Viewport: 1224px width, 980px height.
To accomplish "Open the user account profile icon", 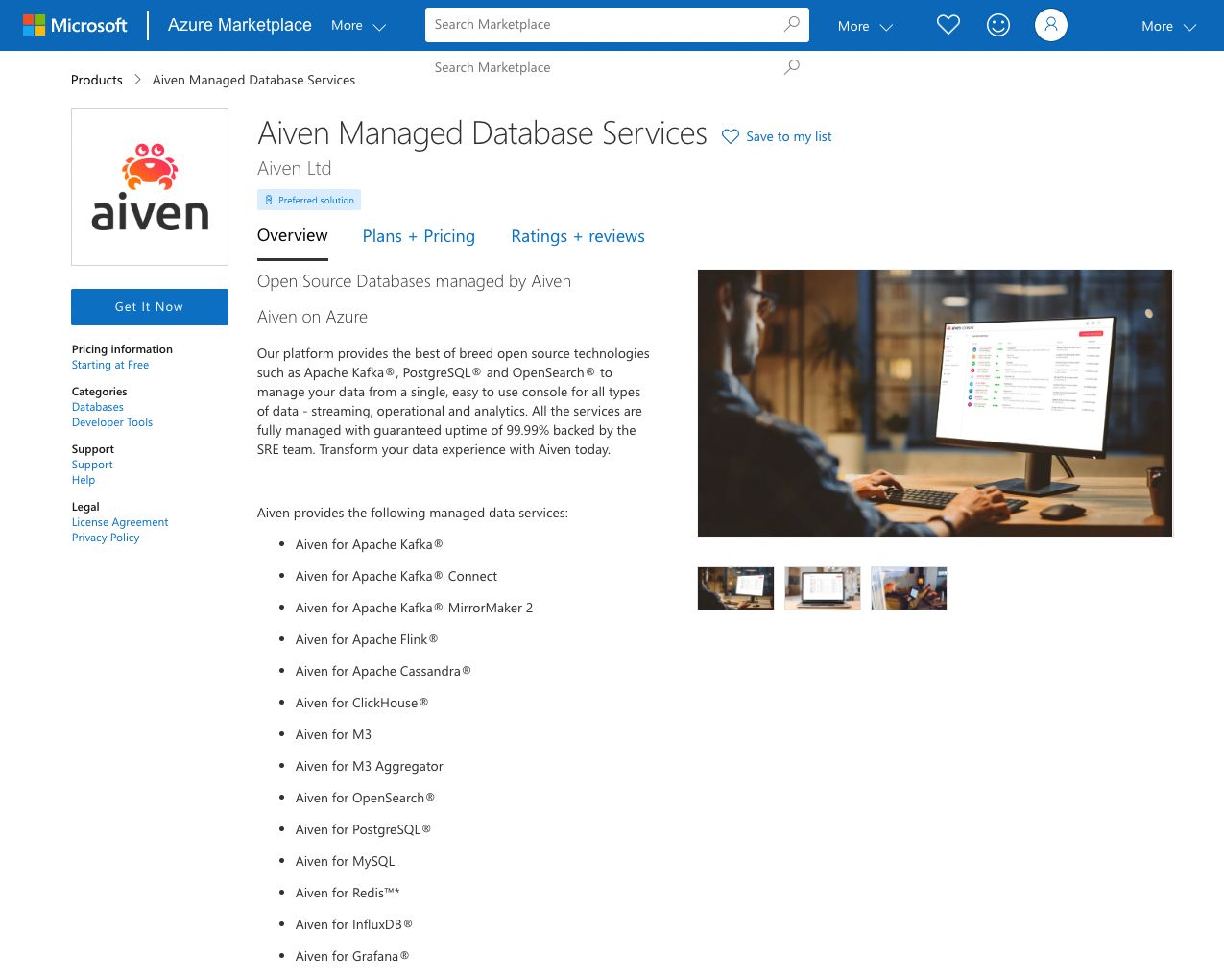I will point(1051,25).
